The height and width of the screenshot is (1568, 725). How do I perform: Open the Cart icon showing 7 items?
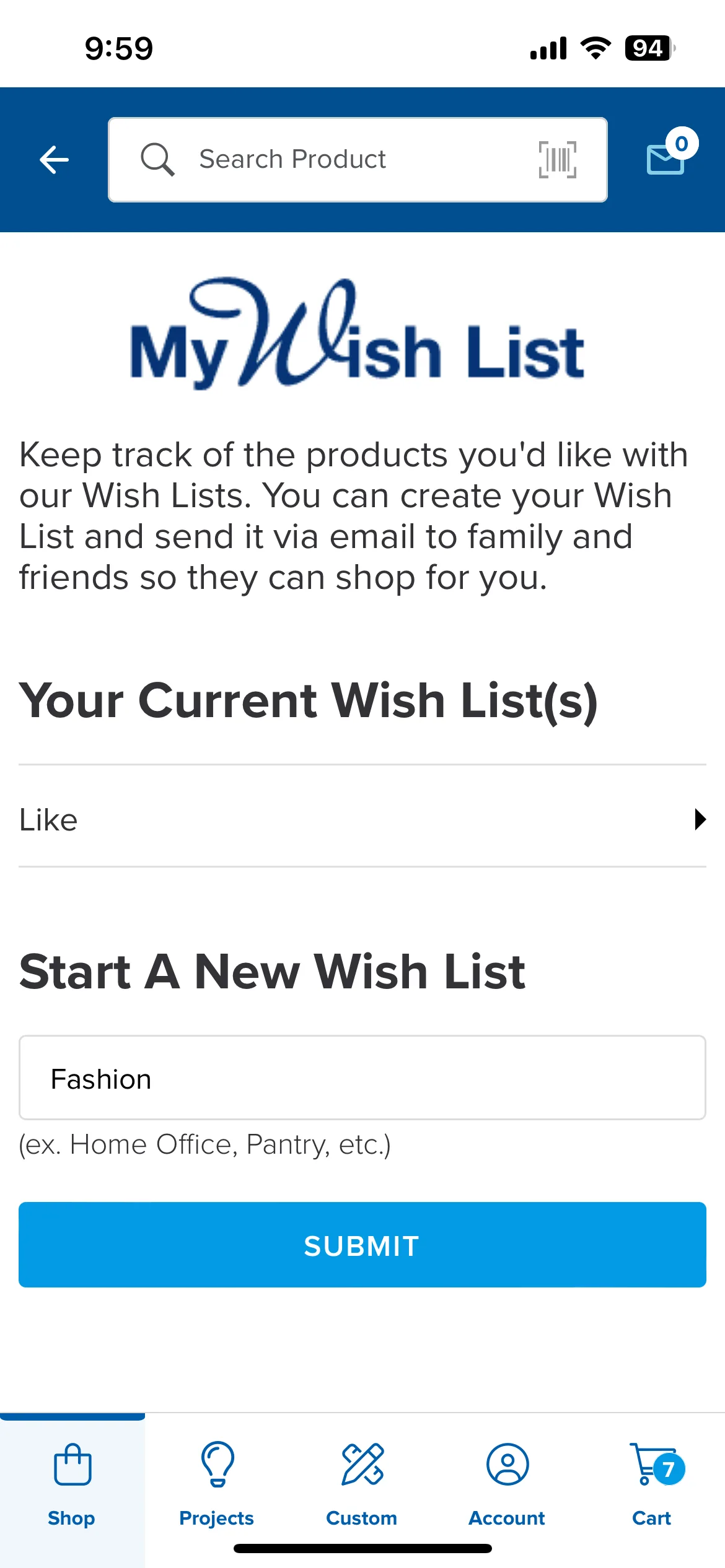(x=657, y=1465)
